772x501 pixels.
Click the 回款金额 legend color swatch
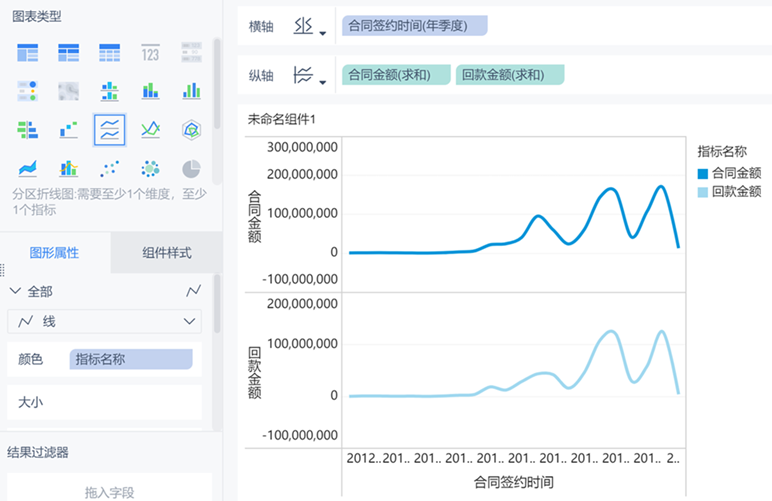tap(703, 191)
